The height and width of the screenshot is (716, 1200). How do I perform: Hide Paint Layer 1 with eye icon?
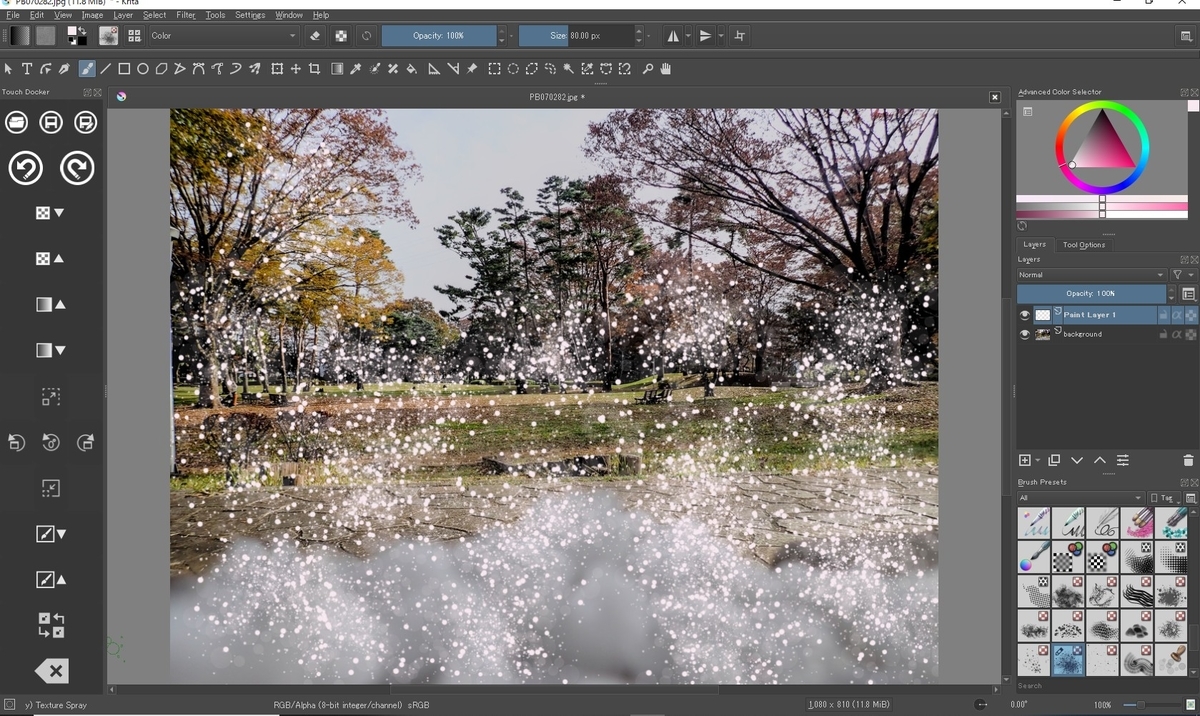[1024, 314]
